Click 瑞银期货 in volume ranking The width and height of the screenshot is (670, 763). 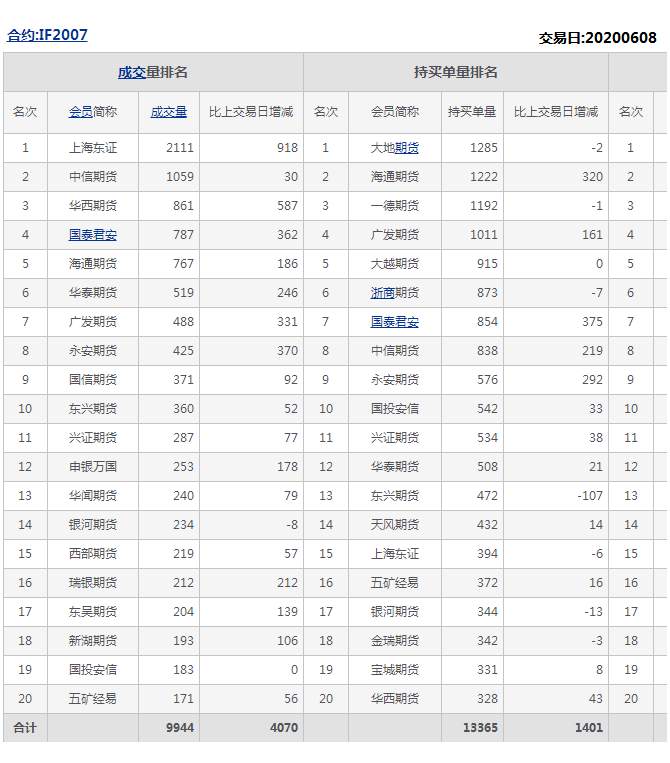[x=93, y=583]
